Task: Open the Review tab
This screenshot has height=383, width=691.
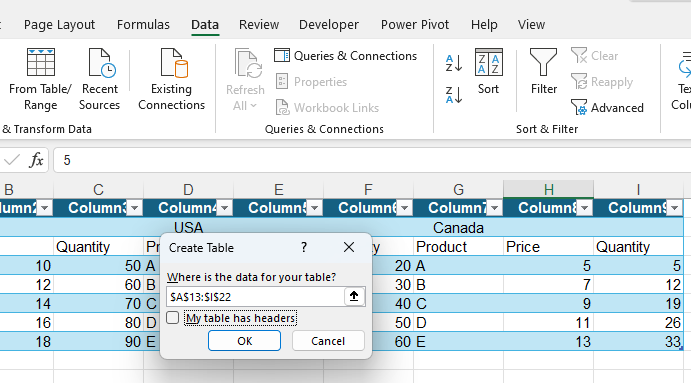Action: point(259,25)
